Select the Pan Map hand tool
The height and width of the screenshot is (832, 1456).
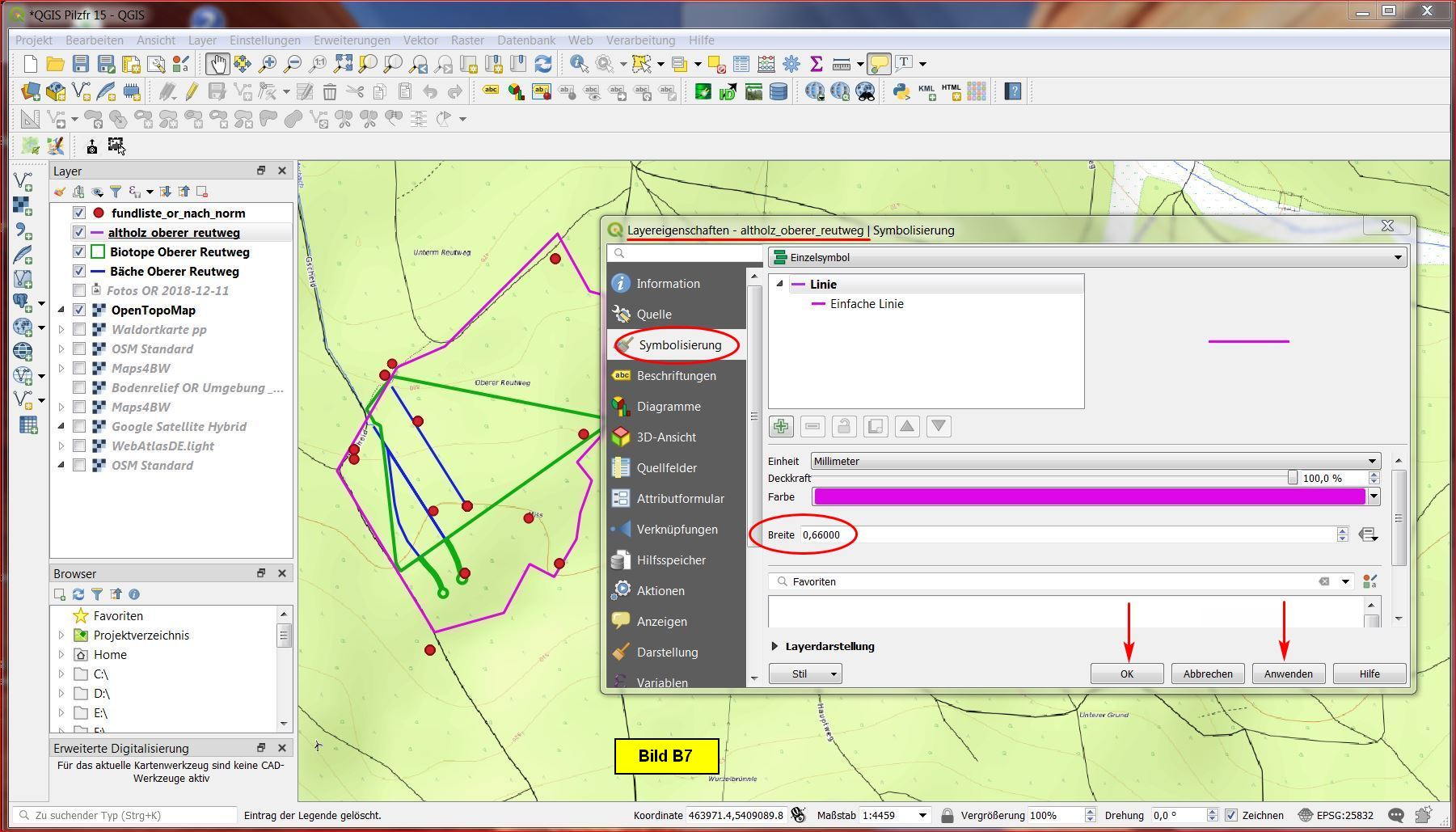(x=217, y=64)
